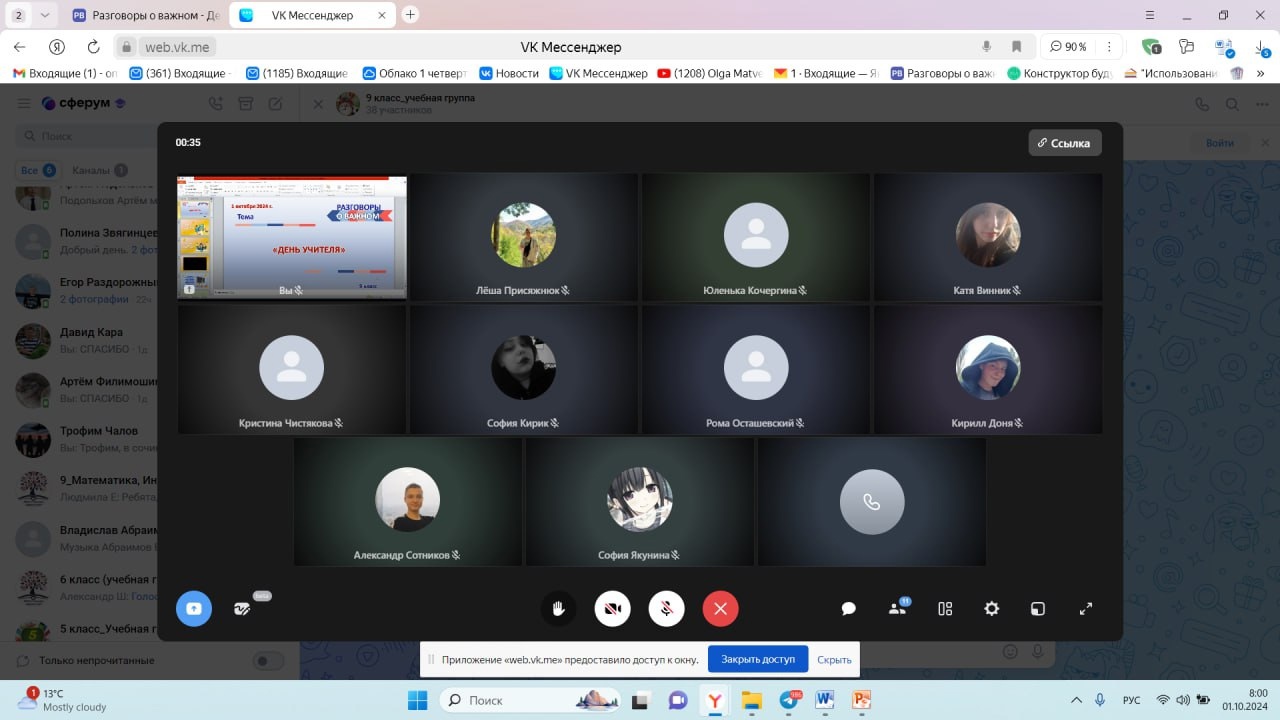Open a new browser tab
This screenshot has height=720, width=1280.
(x=410, y=15)
